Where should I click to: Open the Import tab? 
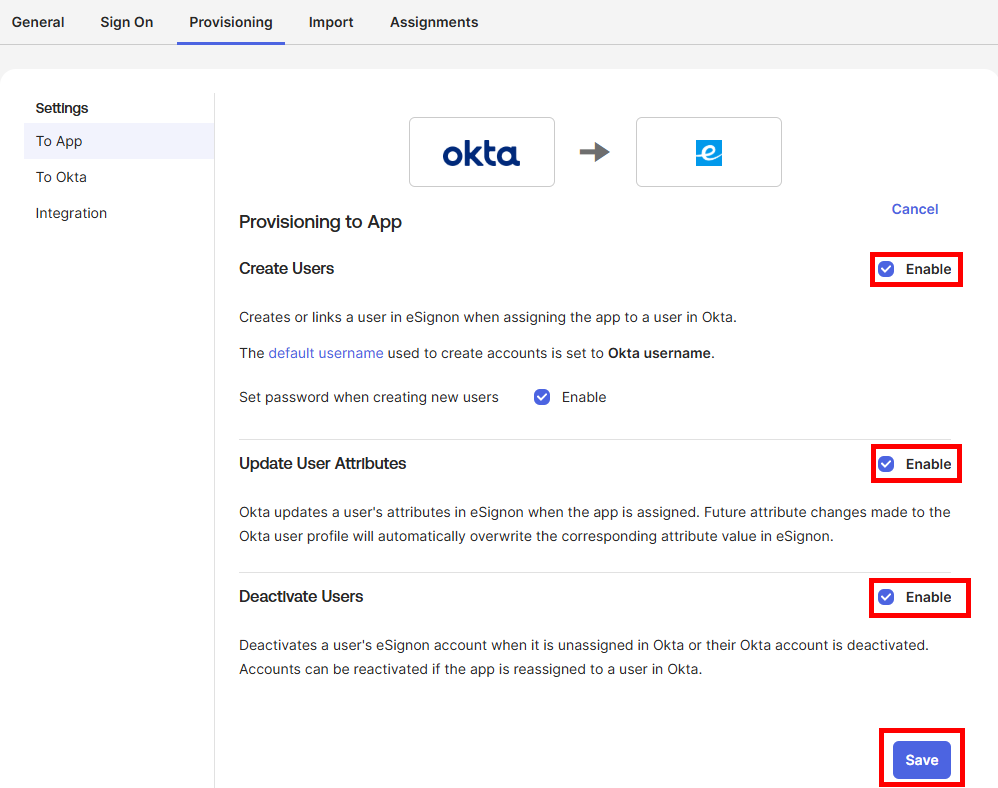click(331, 22)
